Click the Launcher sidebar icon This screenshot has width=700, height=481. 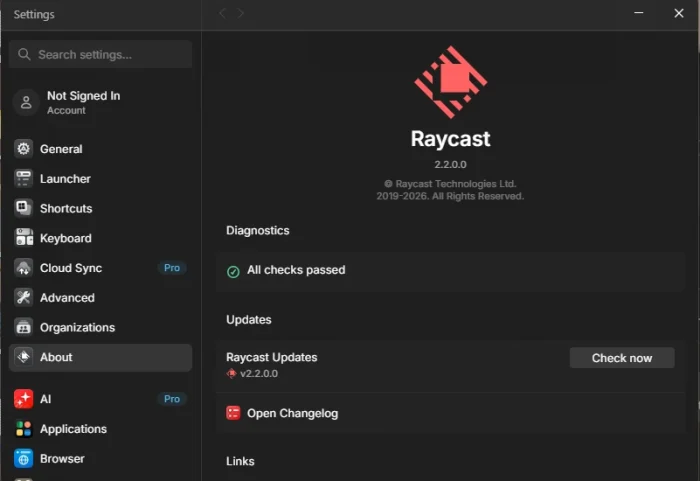[23, 179]
